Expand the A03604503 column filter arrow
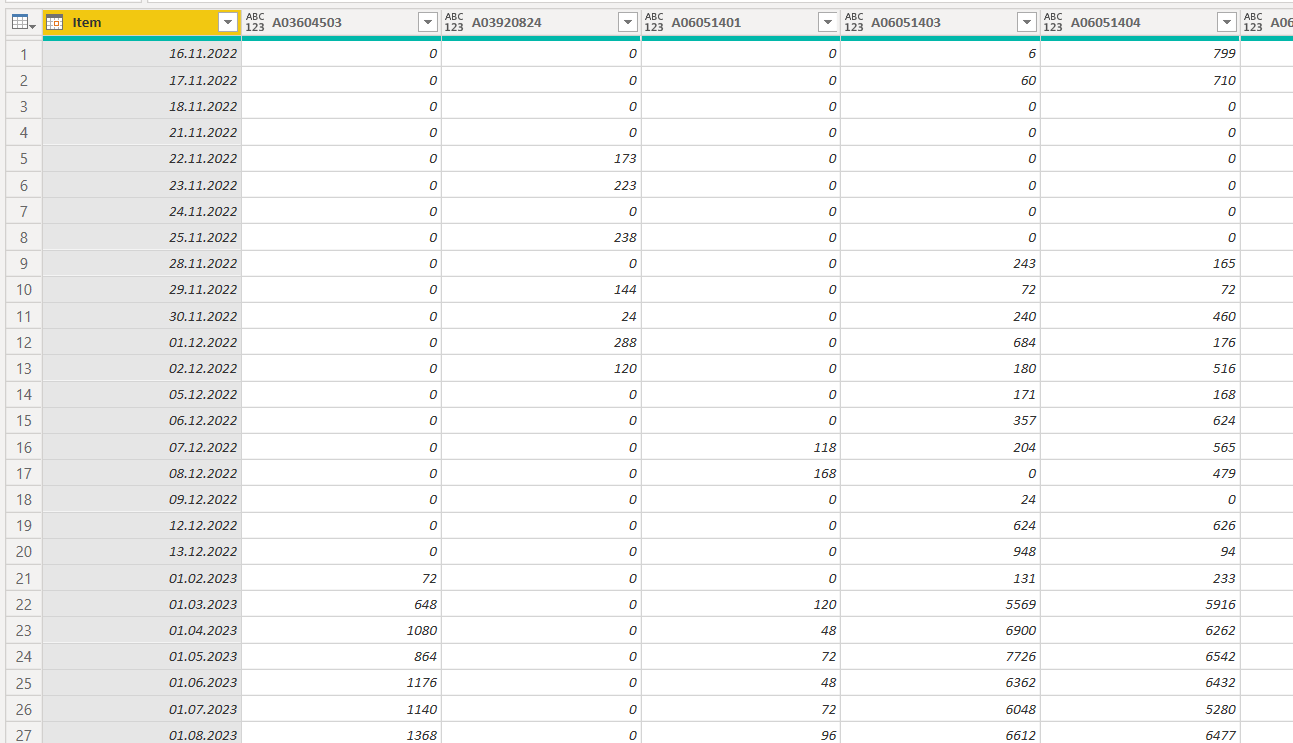This screenshot has width=1293, height=743. 428,22
